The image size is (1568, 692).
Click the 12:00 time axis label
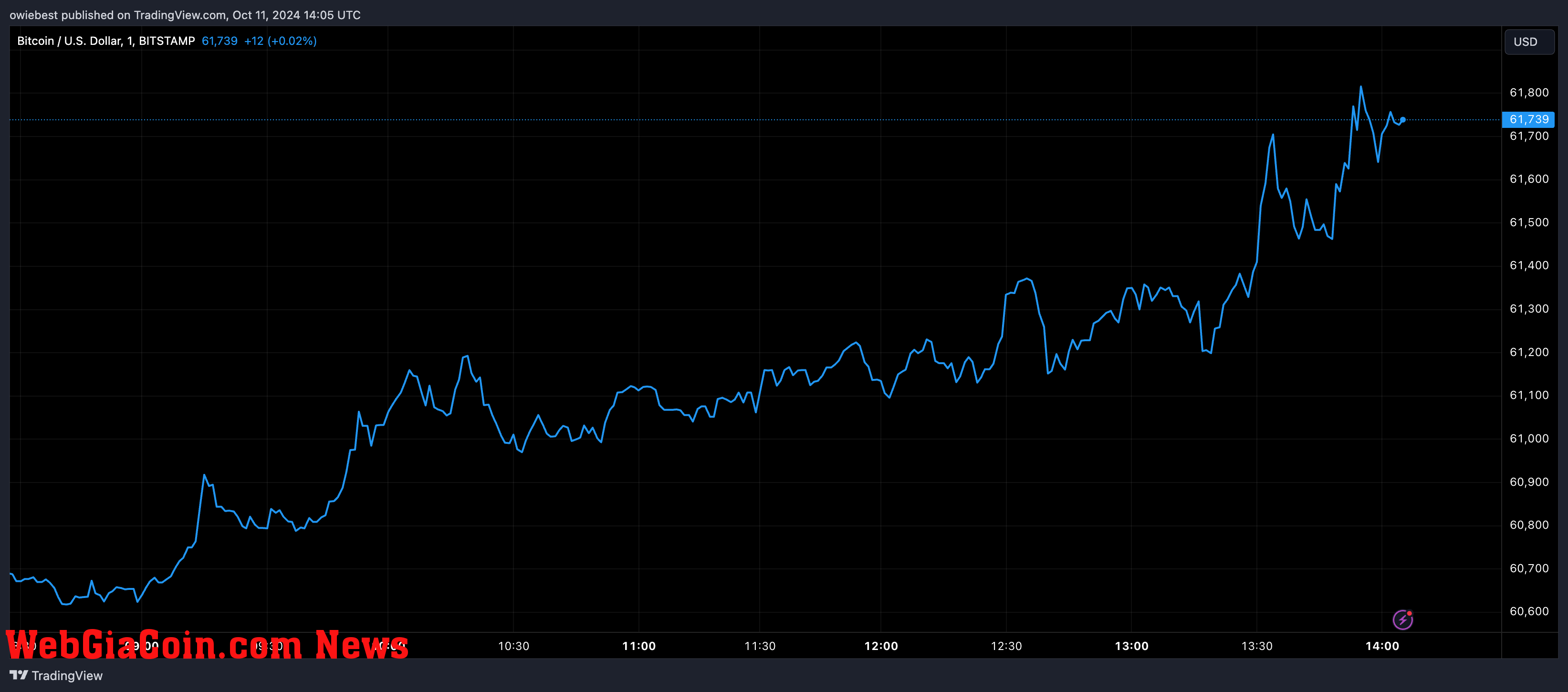pyautogui.click(x=881, y=646)
